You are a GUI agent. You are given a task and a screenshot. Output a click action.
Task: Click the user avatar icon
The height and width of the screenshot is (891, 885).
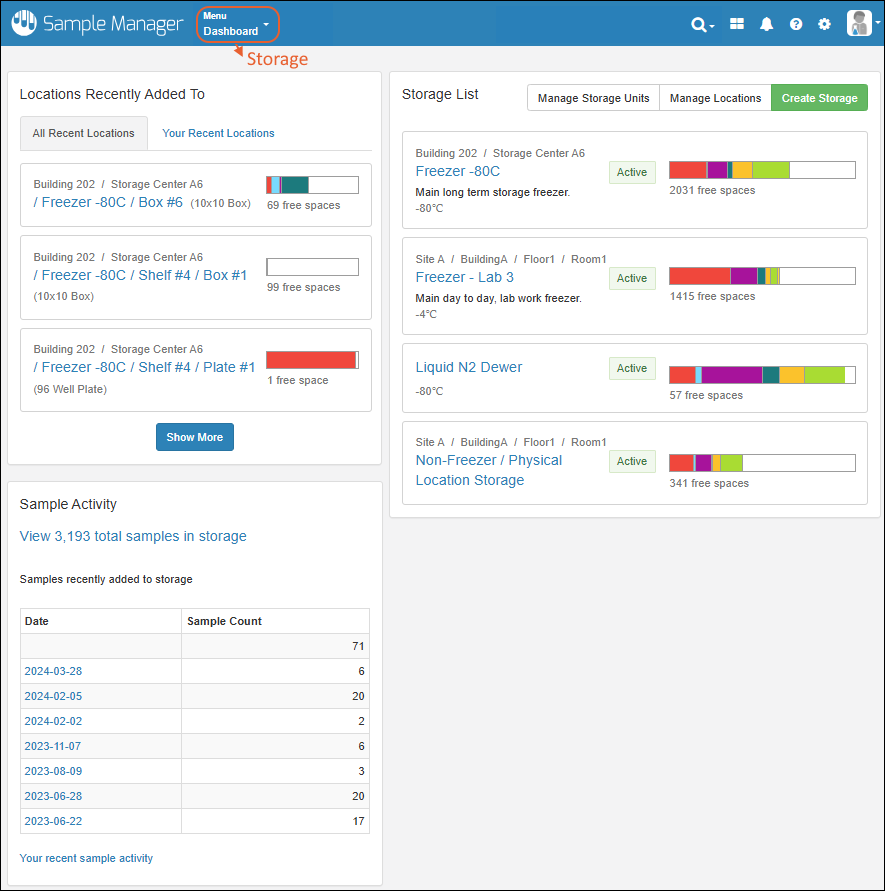click(x=858, y=23)
